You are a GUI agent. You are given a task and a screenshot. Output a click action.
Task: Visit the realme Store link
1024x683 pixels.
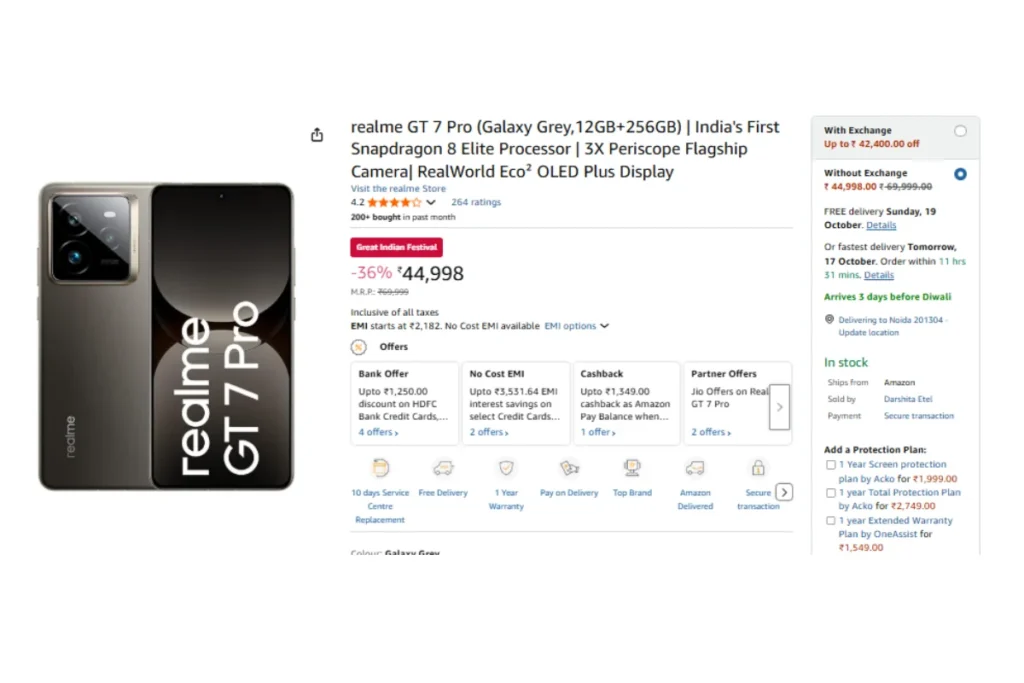(398, 189)
